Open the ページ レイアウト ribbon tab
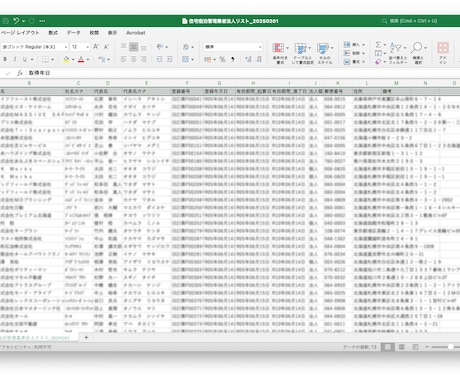This screenshot has height=380, width=460. click(x=20, y=33)
